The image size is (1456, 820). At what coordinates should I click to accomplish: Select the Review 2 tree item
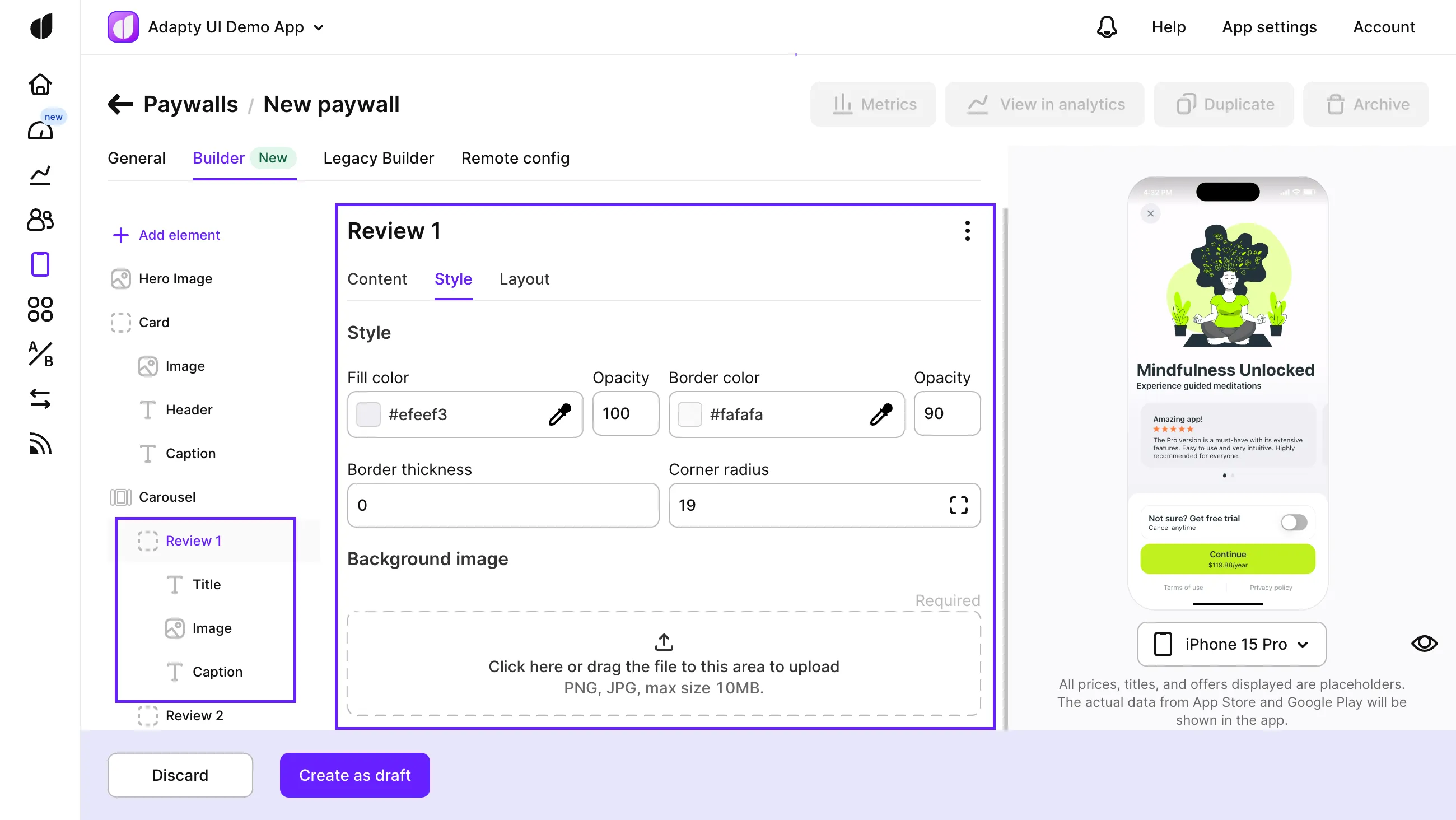(194, 715)
